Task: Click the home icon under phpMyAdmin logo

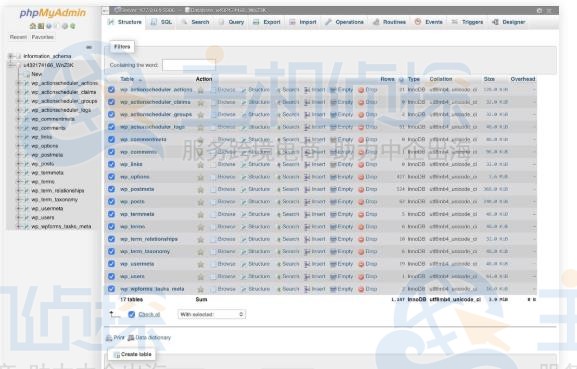Action: pos(32,26)
